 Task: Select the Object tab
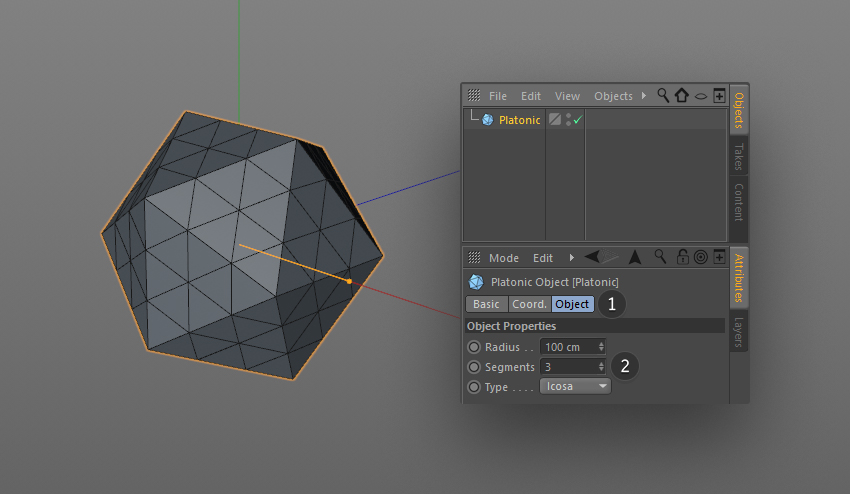[x=572, y=304]
